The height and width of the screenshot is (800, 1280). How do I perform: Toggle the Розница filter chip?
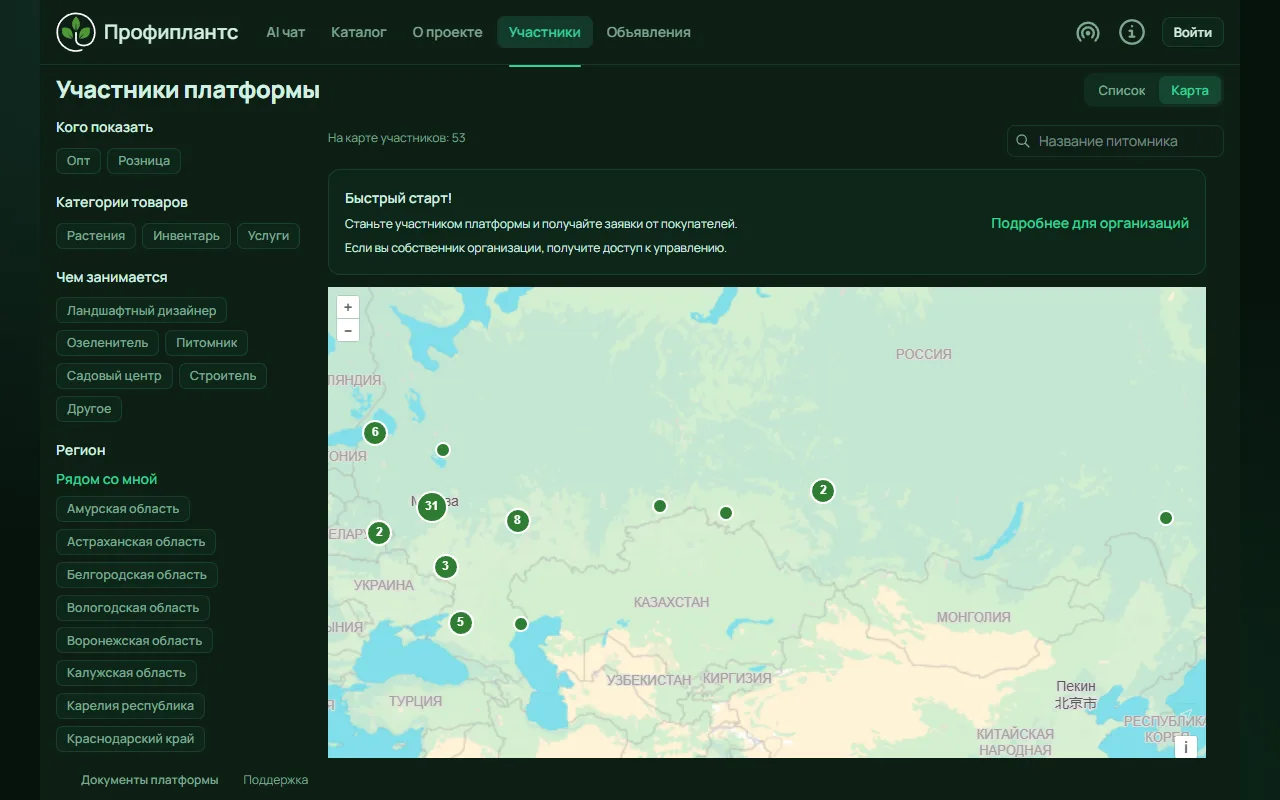click(x=144, y=161)
